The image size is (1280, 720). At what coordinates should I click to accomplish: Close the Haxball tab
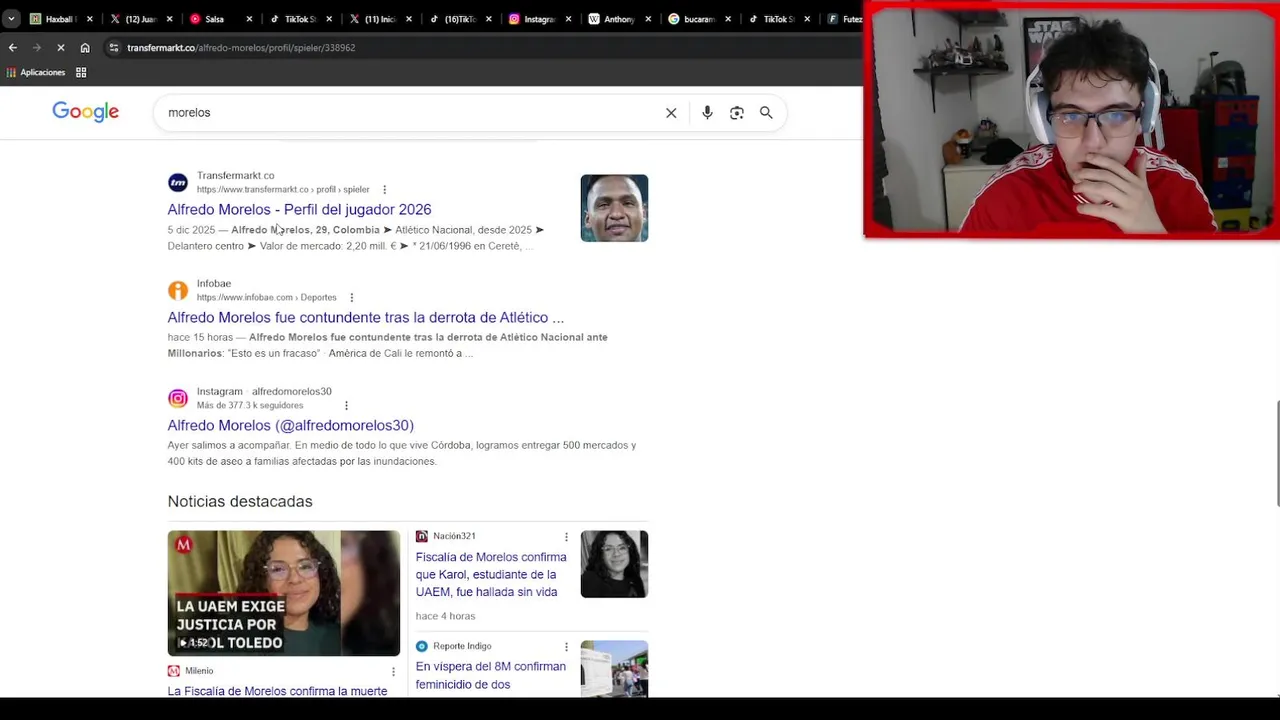(90, 19)
